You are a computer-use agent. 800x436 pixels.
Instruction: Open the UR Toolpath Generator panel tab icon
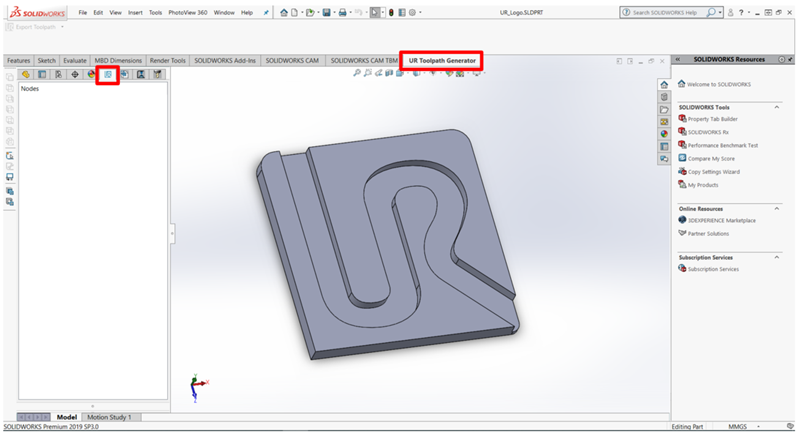(x=108, y=74)
